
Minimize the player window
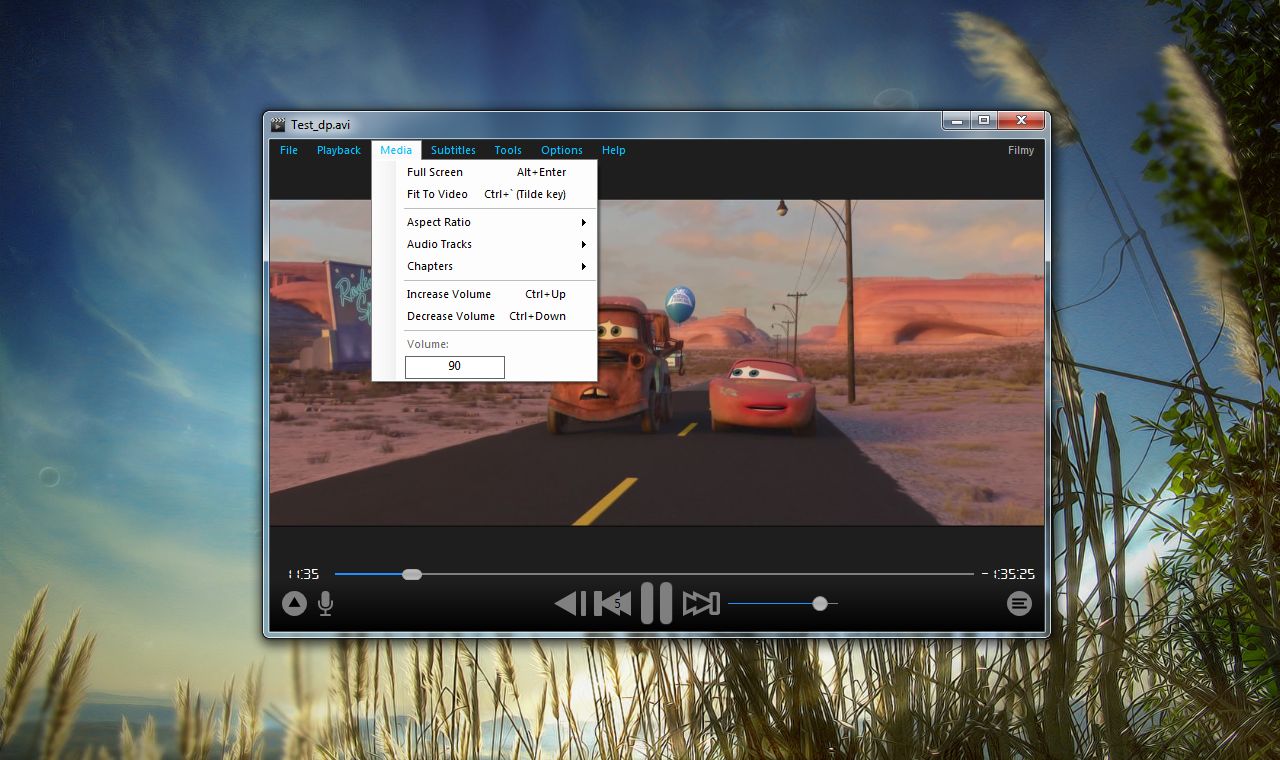click(957, 120)
